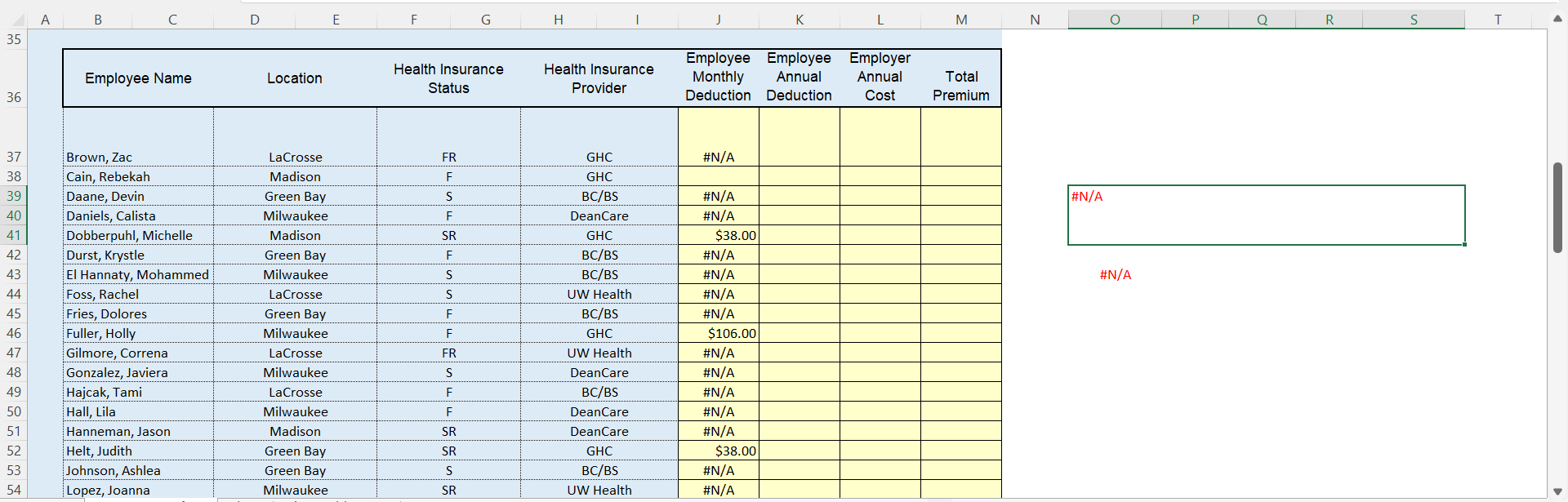The image size is (1568, 502).
Task: Select the cell with Helt, Judith
Action: (x=138, y=451)
